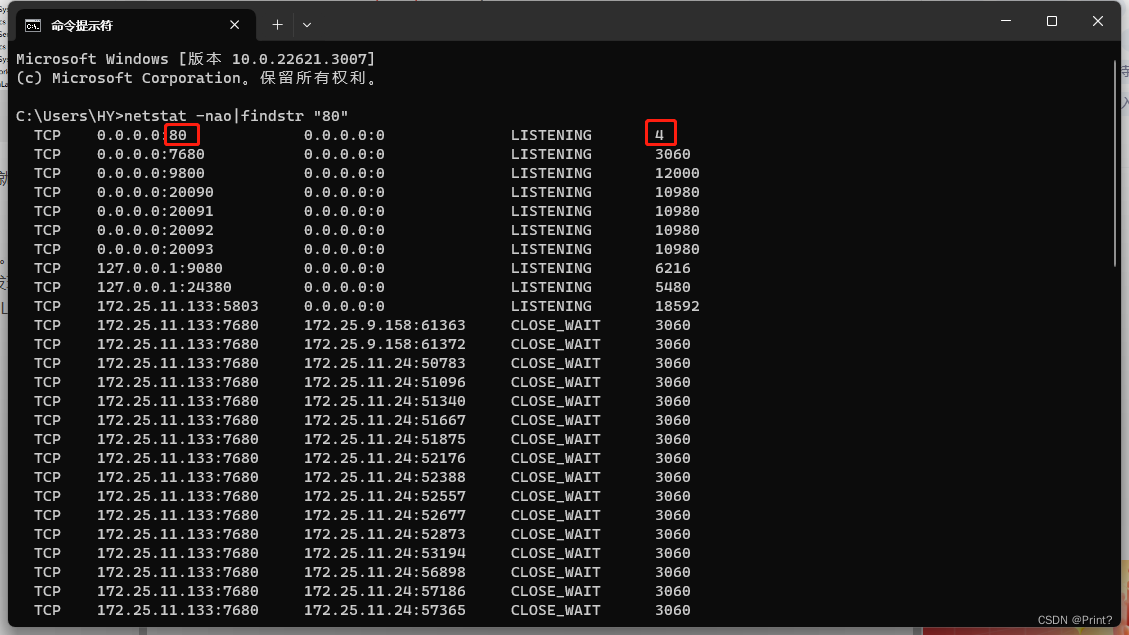Click local address 0.0.0.0:20093

[x=155, y=249]
